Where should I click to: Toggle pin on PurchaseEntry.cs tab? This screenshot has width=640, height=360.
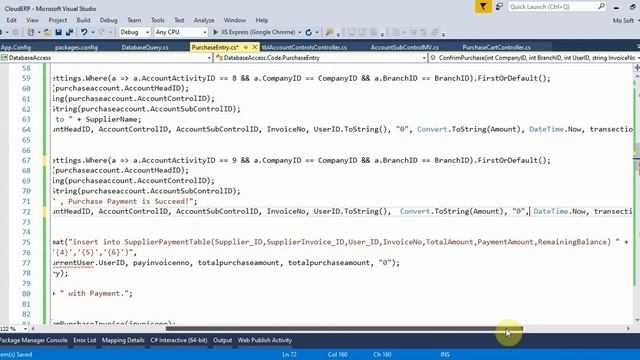(246, 47)
